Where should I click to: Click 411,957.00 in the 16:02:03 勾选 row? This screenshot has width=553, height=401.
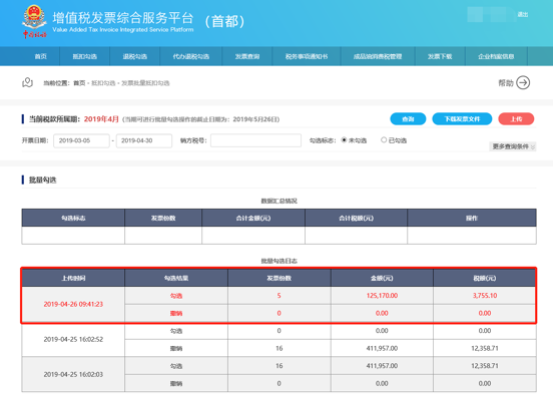pyautogui.click(x=382, y=366)
